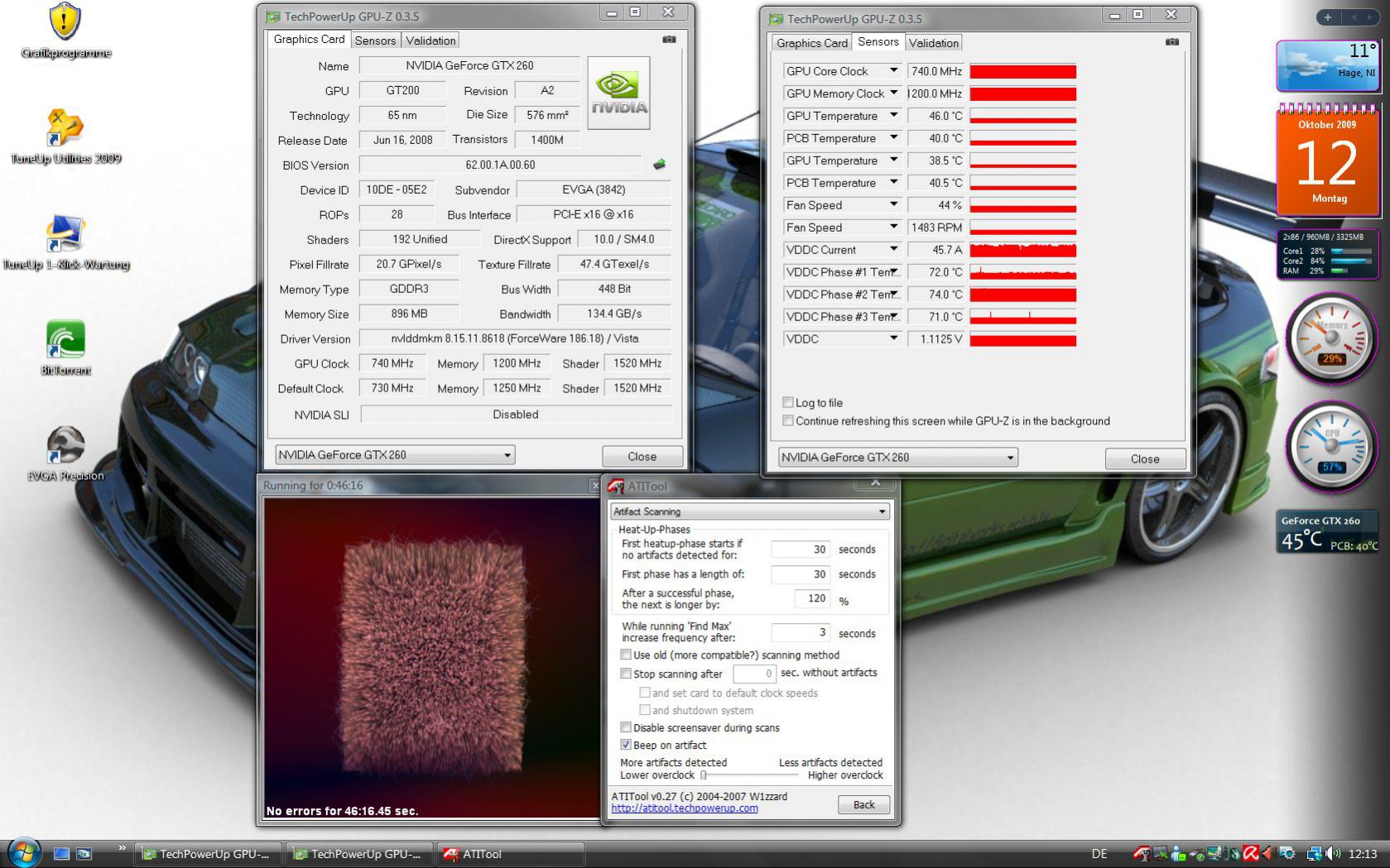Open the EVGA Precision desktop shortcut

(x=65, y=454)
